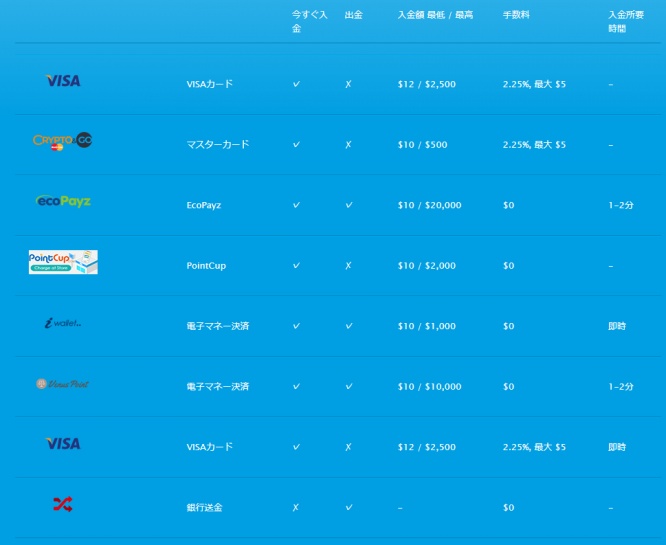Click 1-2分 time in $10 / $10,000 row

point(621,387)
